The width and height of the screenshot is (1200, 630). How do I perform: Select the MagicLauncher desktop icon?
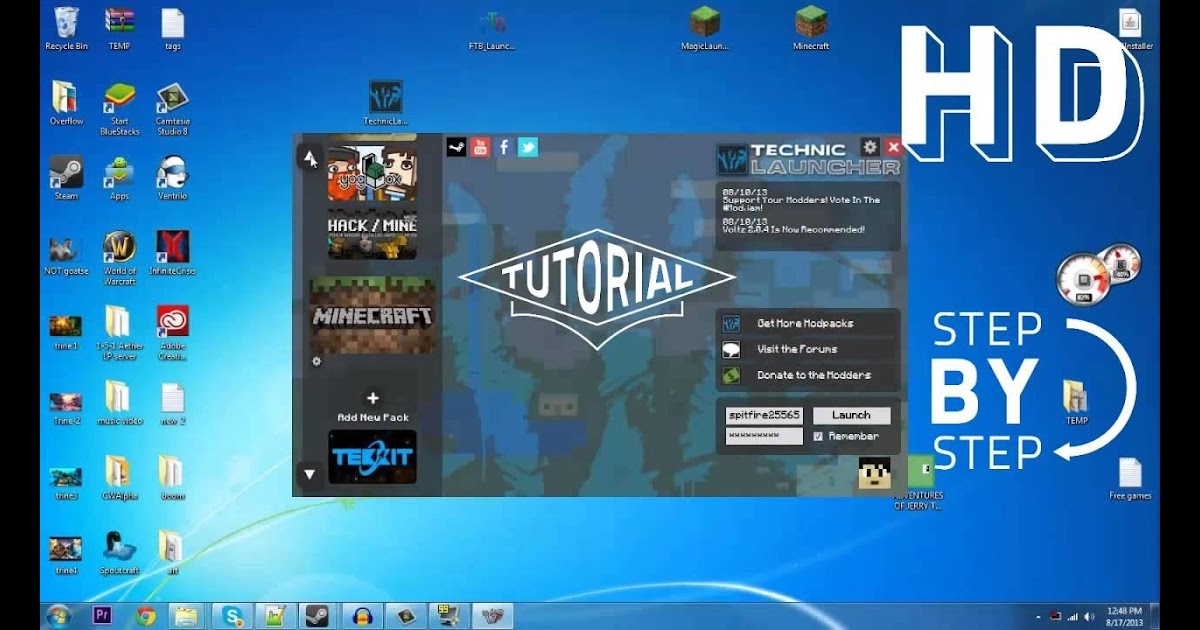tap(706, 28)
